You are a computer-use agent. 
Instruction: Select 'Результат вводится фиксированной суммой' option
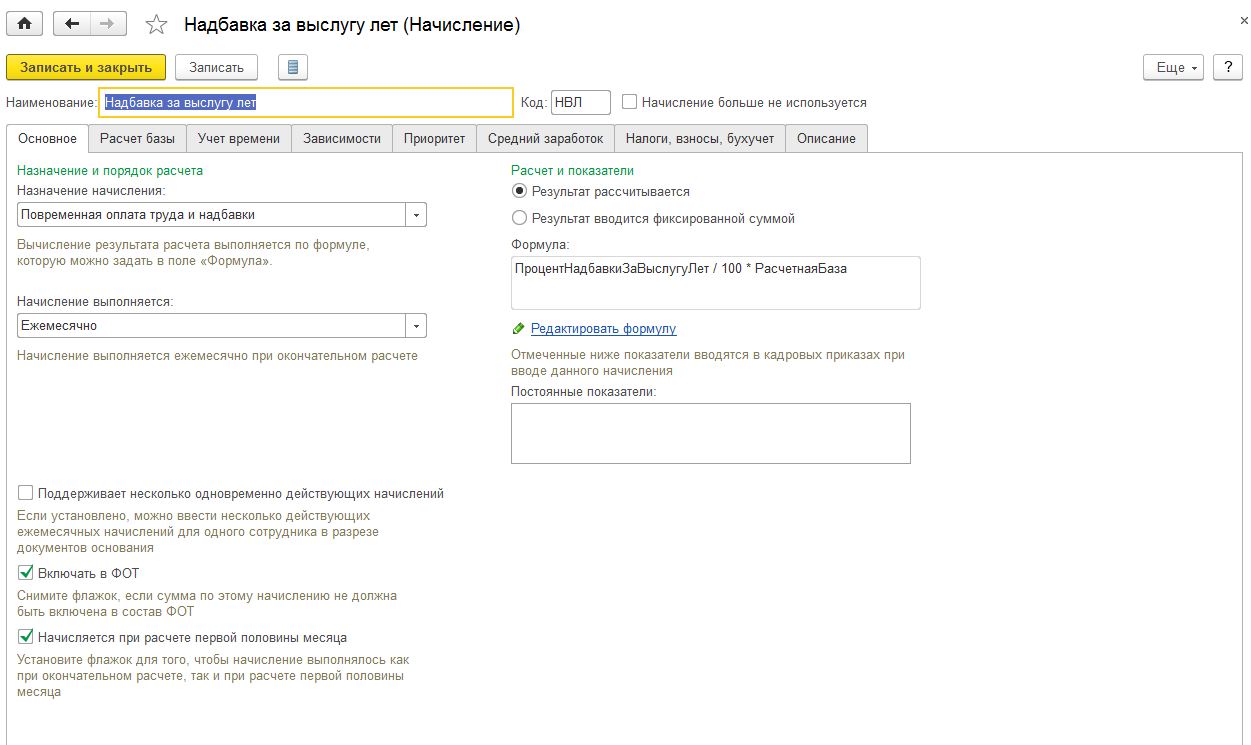click(x=519, y=218)
